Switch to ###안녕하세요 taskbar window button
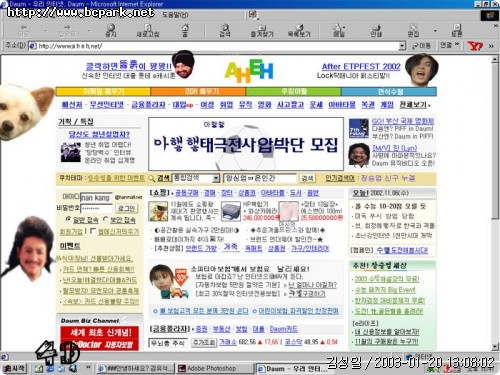This screenshot has width=500, height=375. (x=136, y=368)
